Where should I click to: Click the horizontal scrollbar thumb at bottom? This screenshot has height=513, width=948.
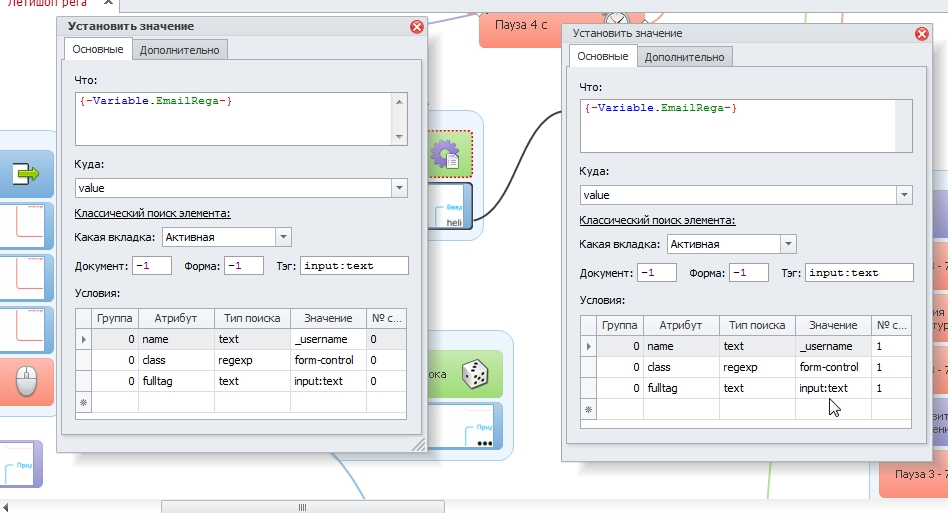pos(301,507)
